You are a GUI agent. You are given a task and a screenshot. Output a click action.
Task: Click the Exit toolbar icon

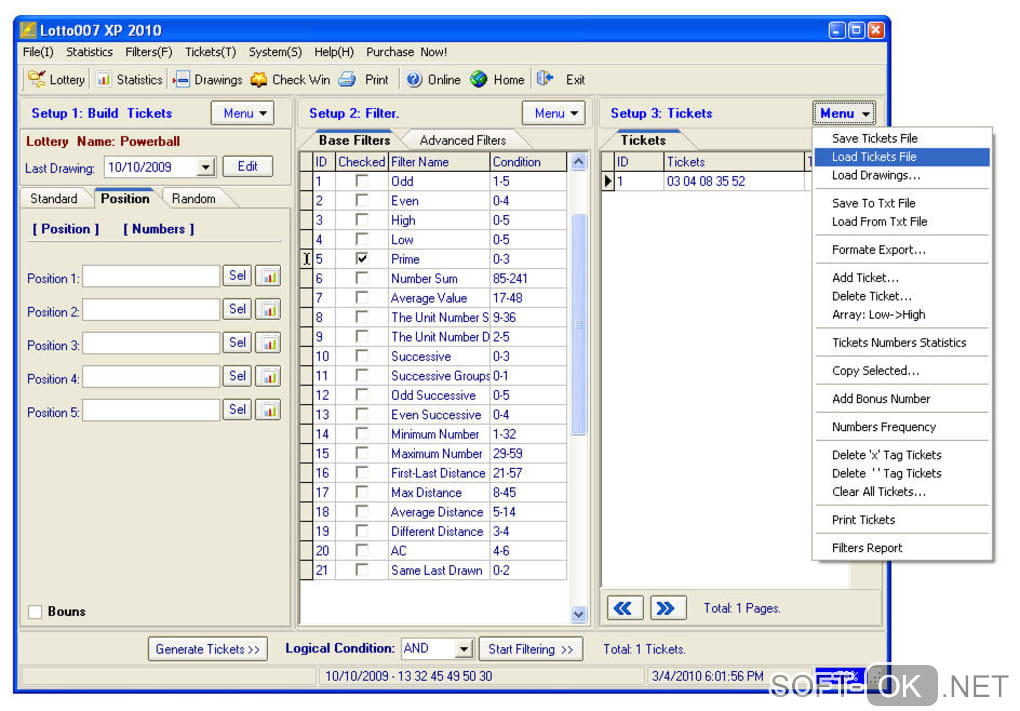tap(545, 79)
